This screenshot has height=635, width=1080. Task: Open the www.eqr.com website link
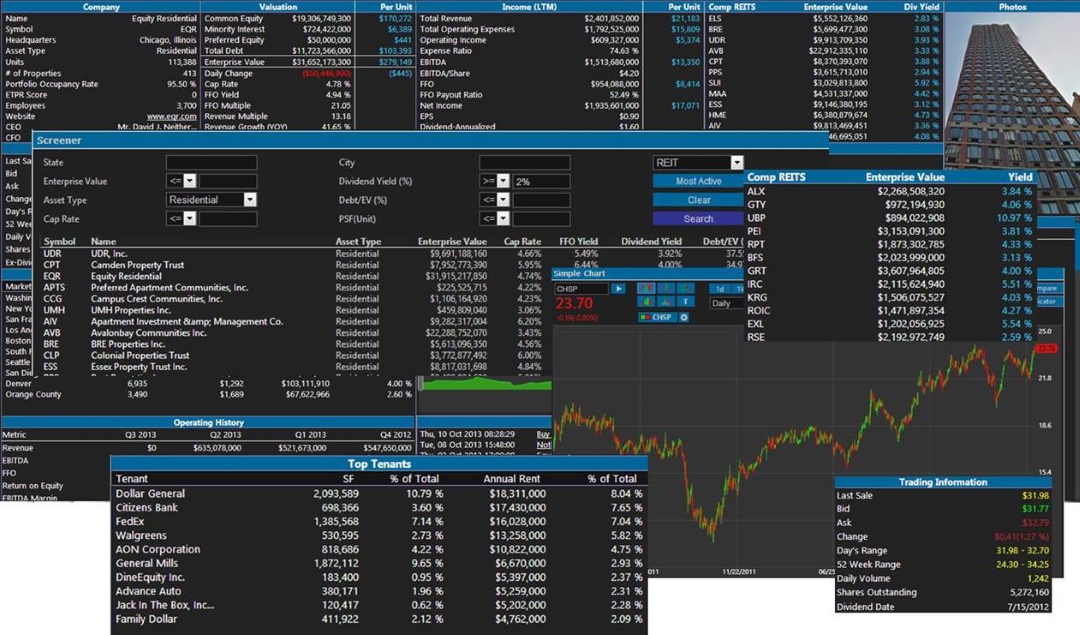(x=172, y=116)
